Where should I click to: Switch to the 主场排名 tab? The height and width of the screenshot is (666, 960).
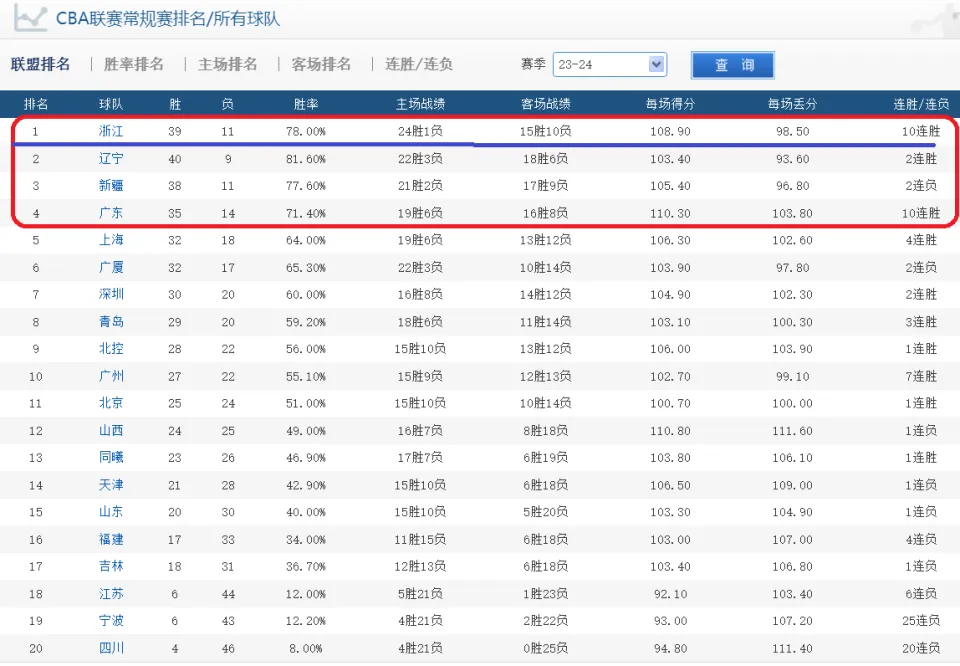pyautogui.click(x=228, y=64)
